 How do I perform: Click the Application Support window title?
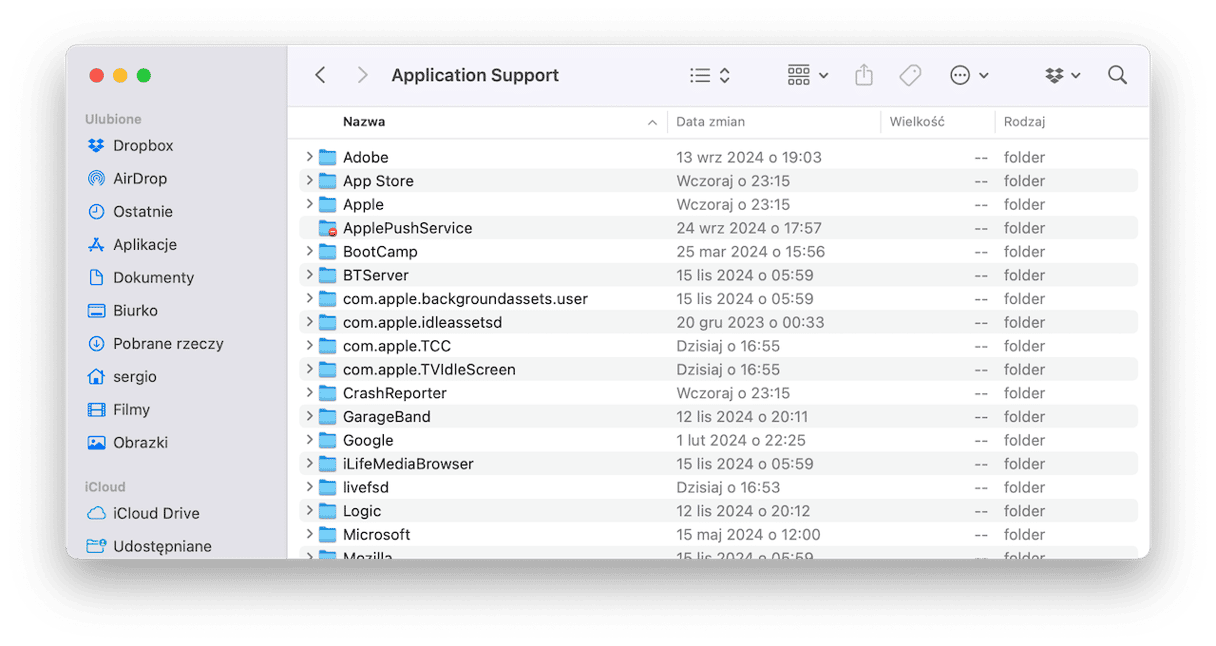(x=475, y=75)
